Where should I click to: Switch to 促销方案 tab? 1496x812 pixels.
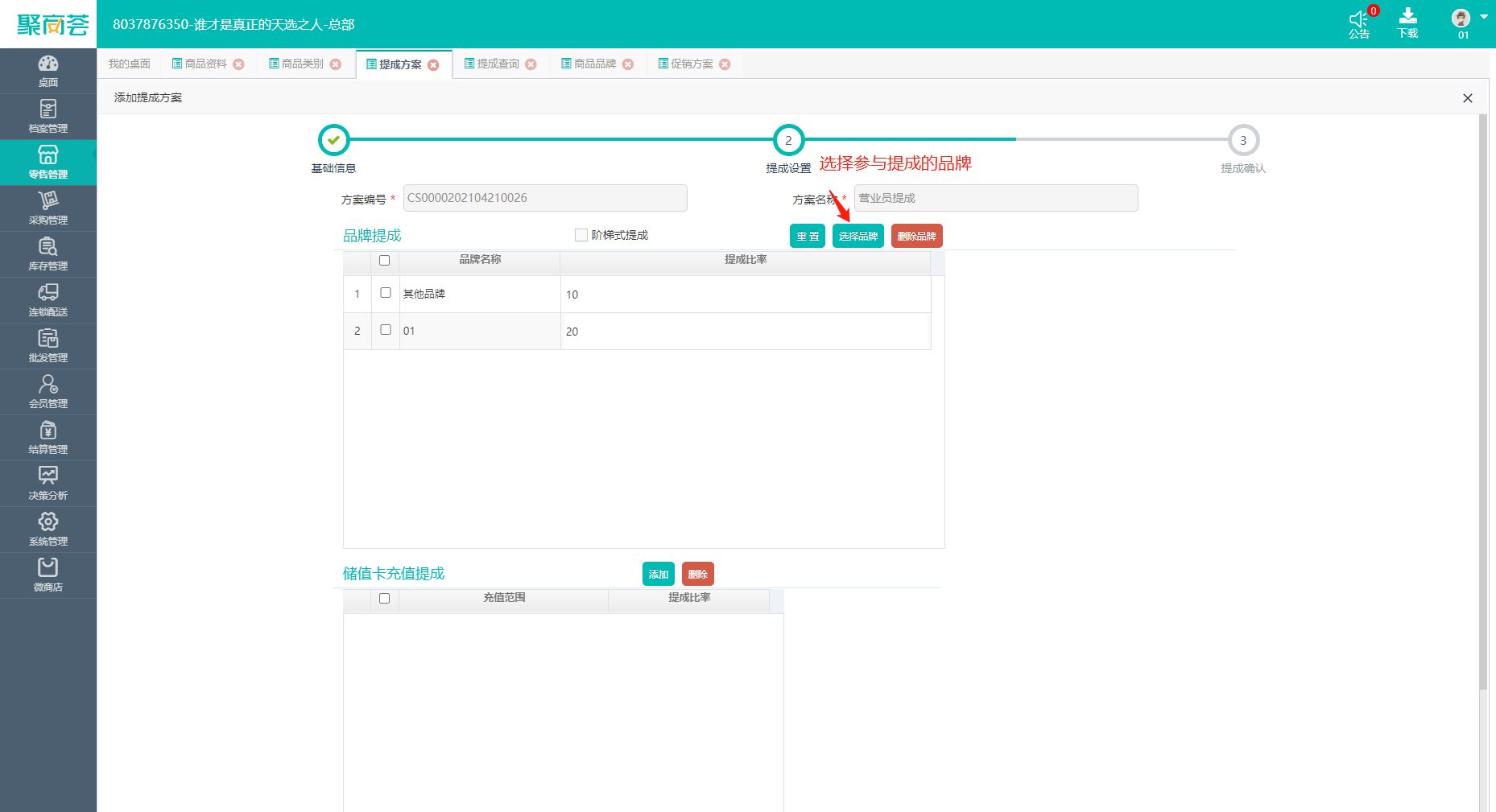[686, 64]
